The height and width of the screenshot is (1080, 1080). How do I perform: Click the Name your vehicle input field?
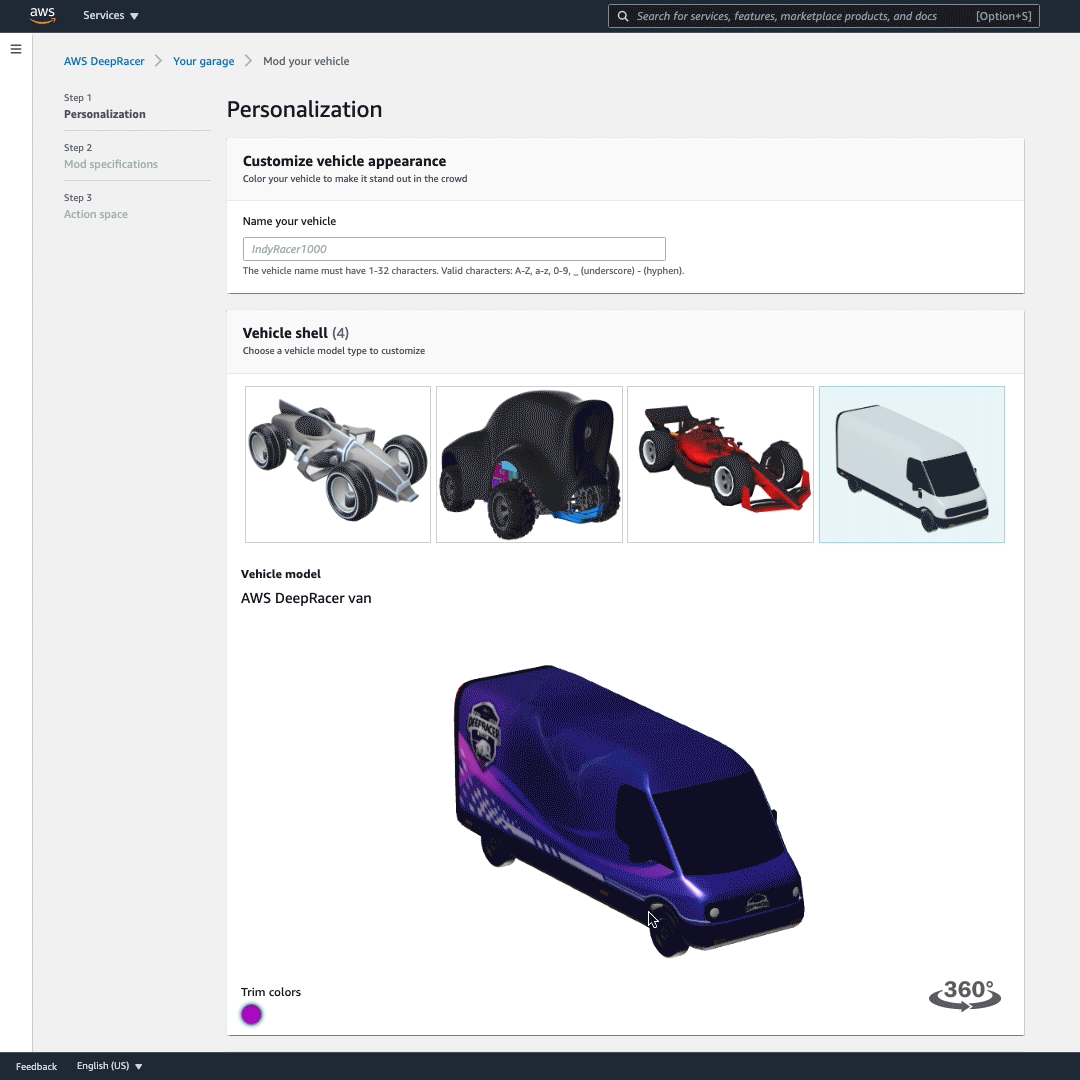click(454, 249)
